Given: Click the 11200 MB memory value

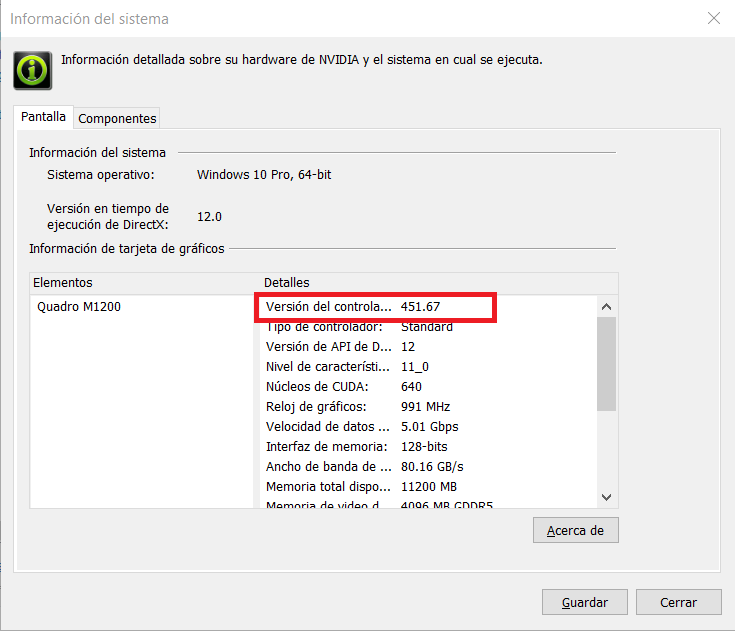Looking at the screenshot, I should click(428, 487).
